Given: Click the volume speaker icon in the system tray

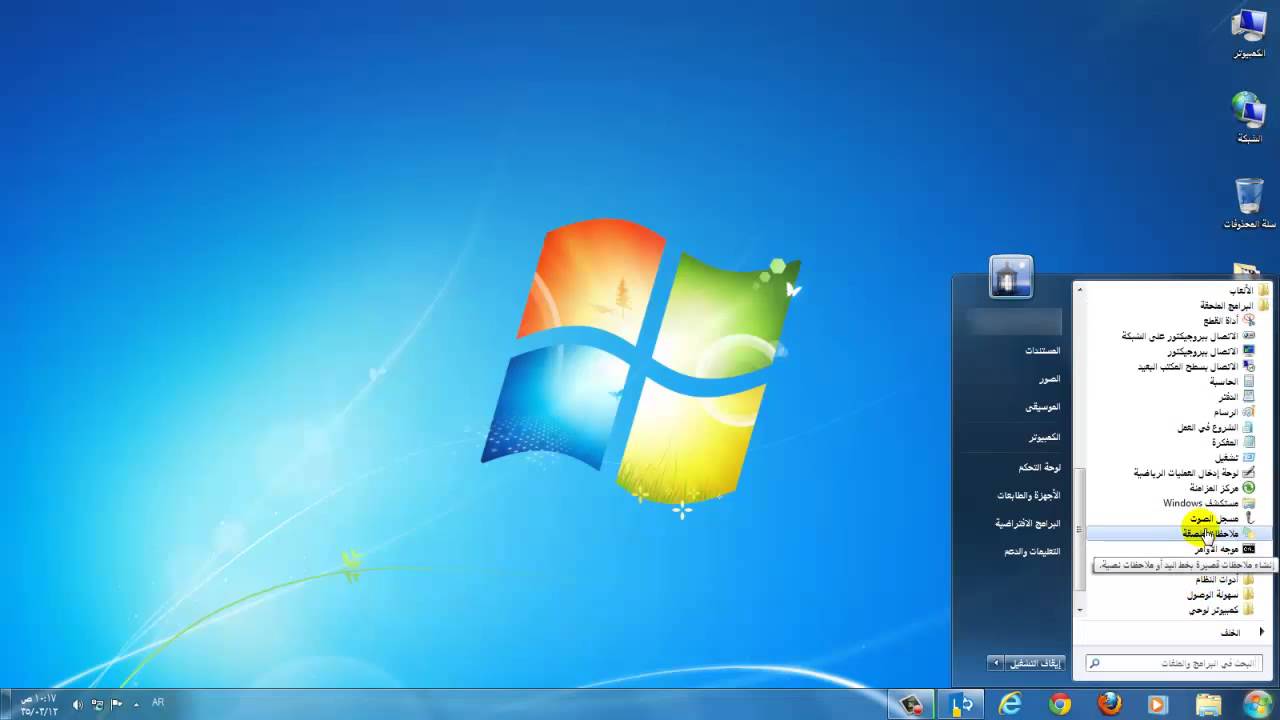Looking at the screenshot, I should [x=78, y=704].
